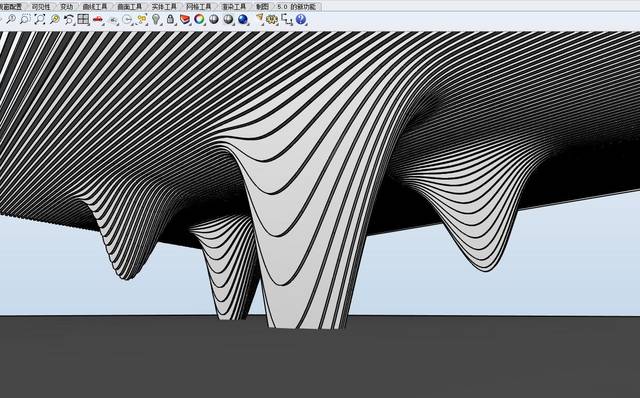Toggle the padlock Lock objects icon
640x398 pixels.
170,19
